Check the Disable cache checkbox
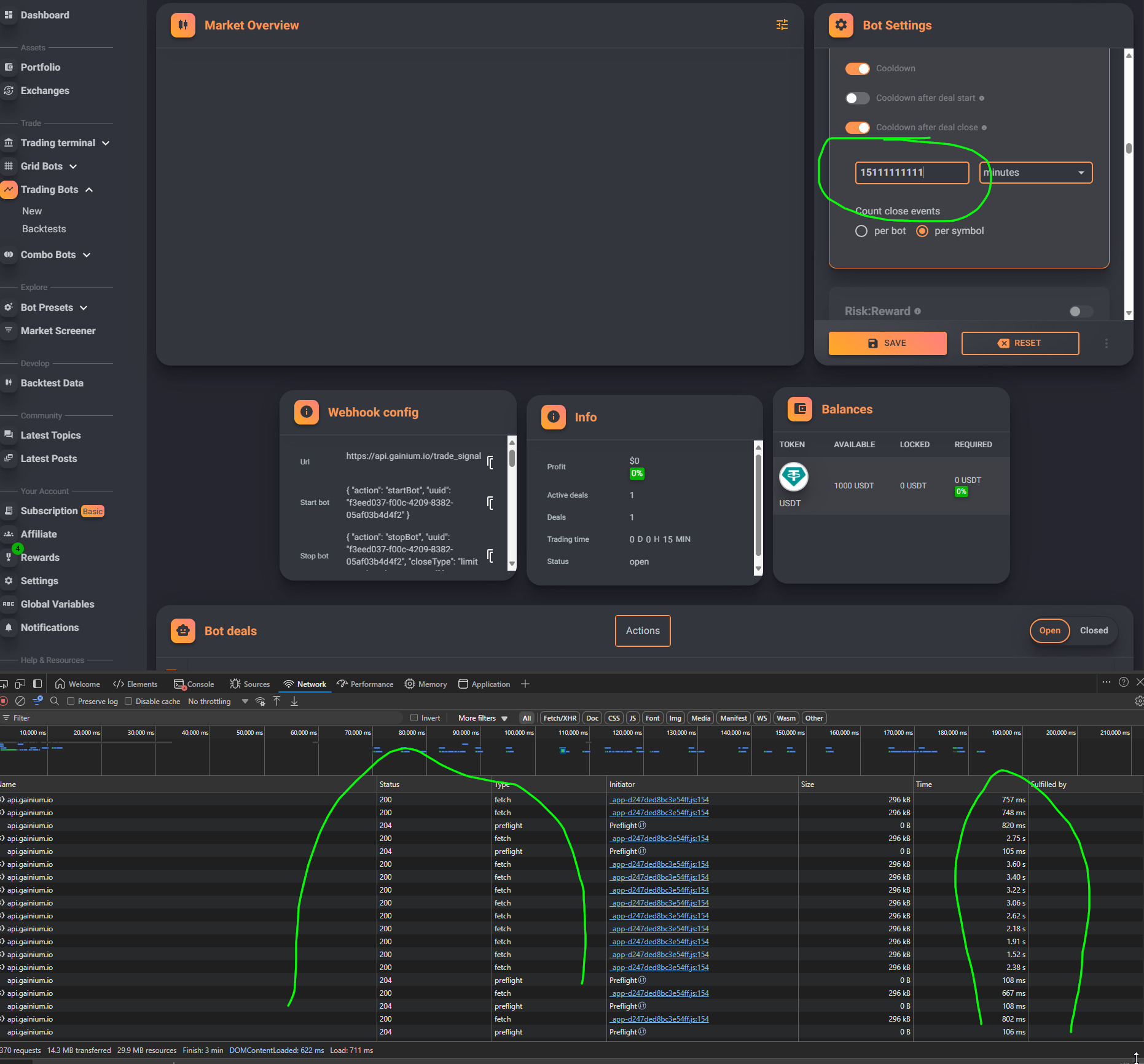The image size is (1144, 1064). coord(128,701)
